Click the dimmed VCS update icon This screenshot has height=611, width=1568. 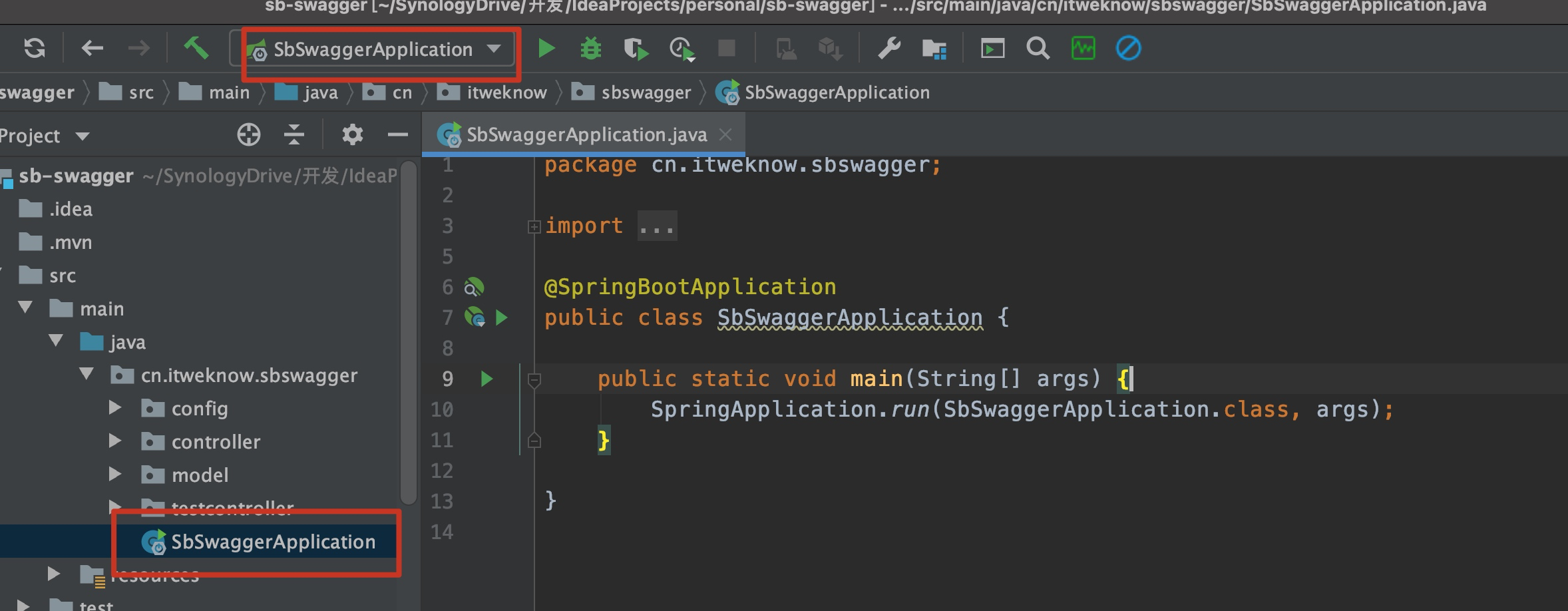click(x=830, y=49)
